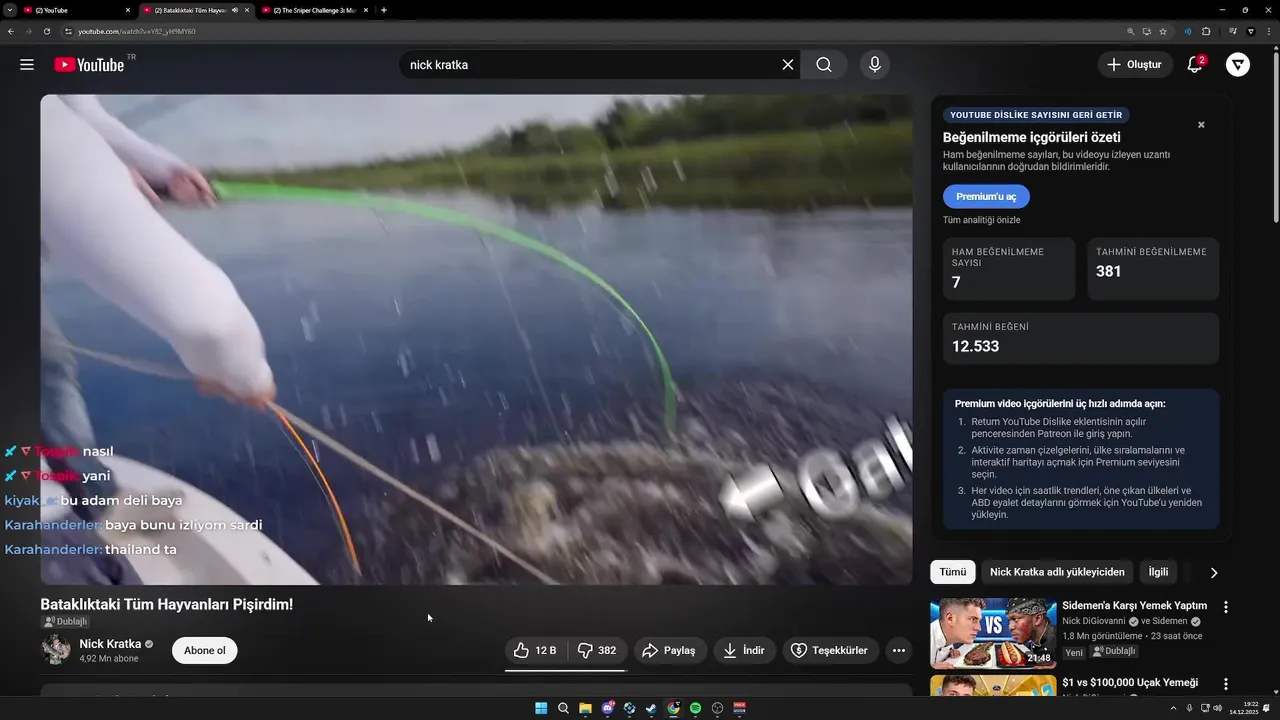The height and width of the screenshot is (720, 1280).
Task: Share the video with Paylaş
Action: (669, 651)
